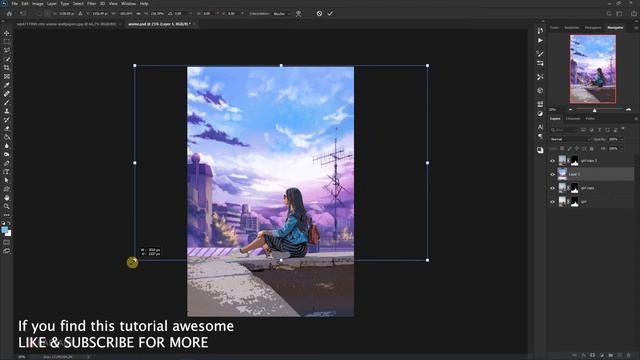This screenshot has height=360, width=640.
Task: Open the Window menu
Action: (x=128, y=4)
